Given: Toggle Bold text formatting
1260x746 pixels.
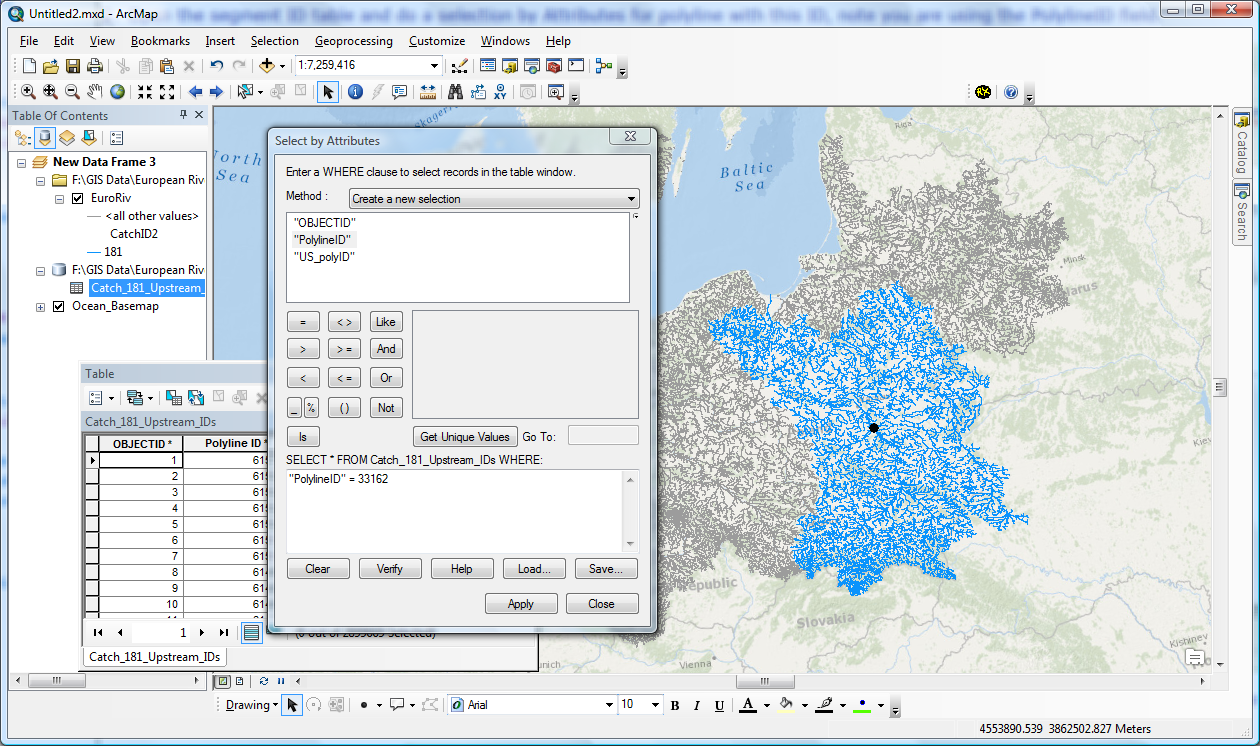Looking at the screenshot, I should [x=675, y=705].
